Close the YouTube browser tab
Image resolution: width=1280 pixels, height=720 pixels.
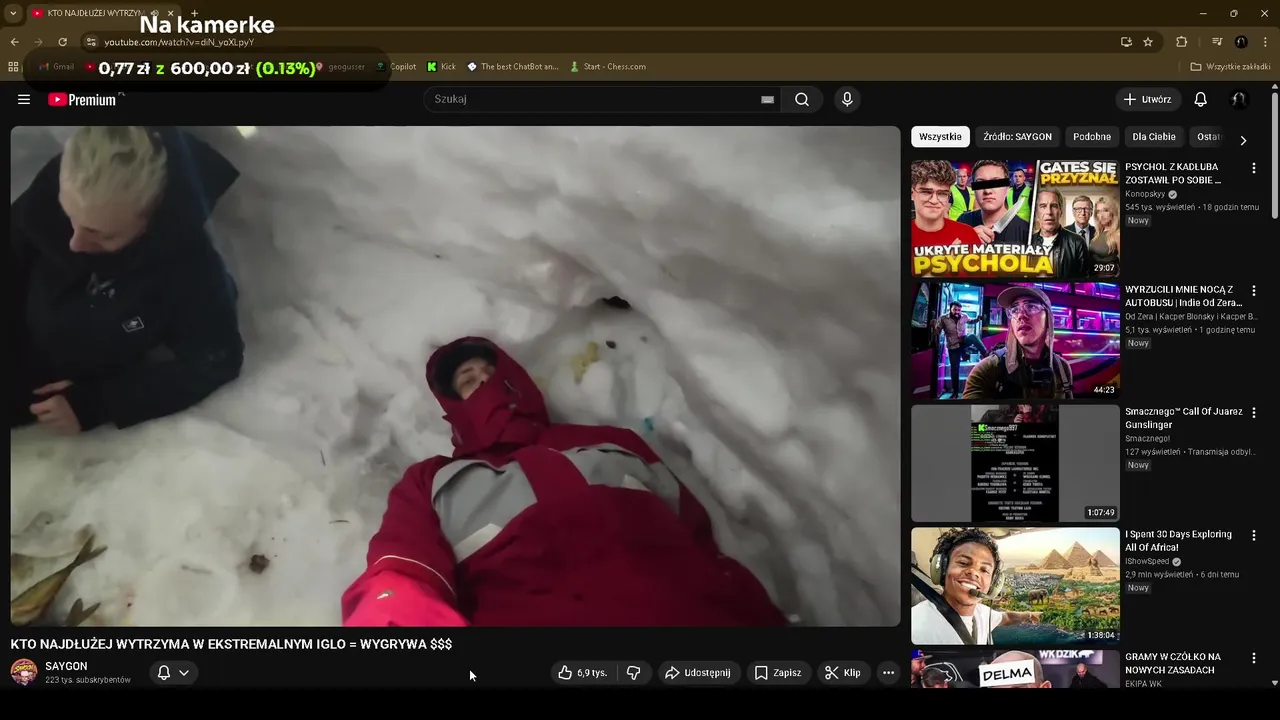pos(170,13)
